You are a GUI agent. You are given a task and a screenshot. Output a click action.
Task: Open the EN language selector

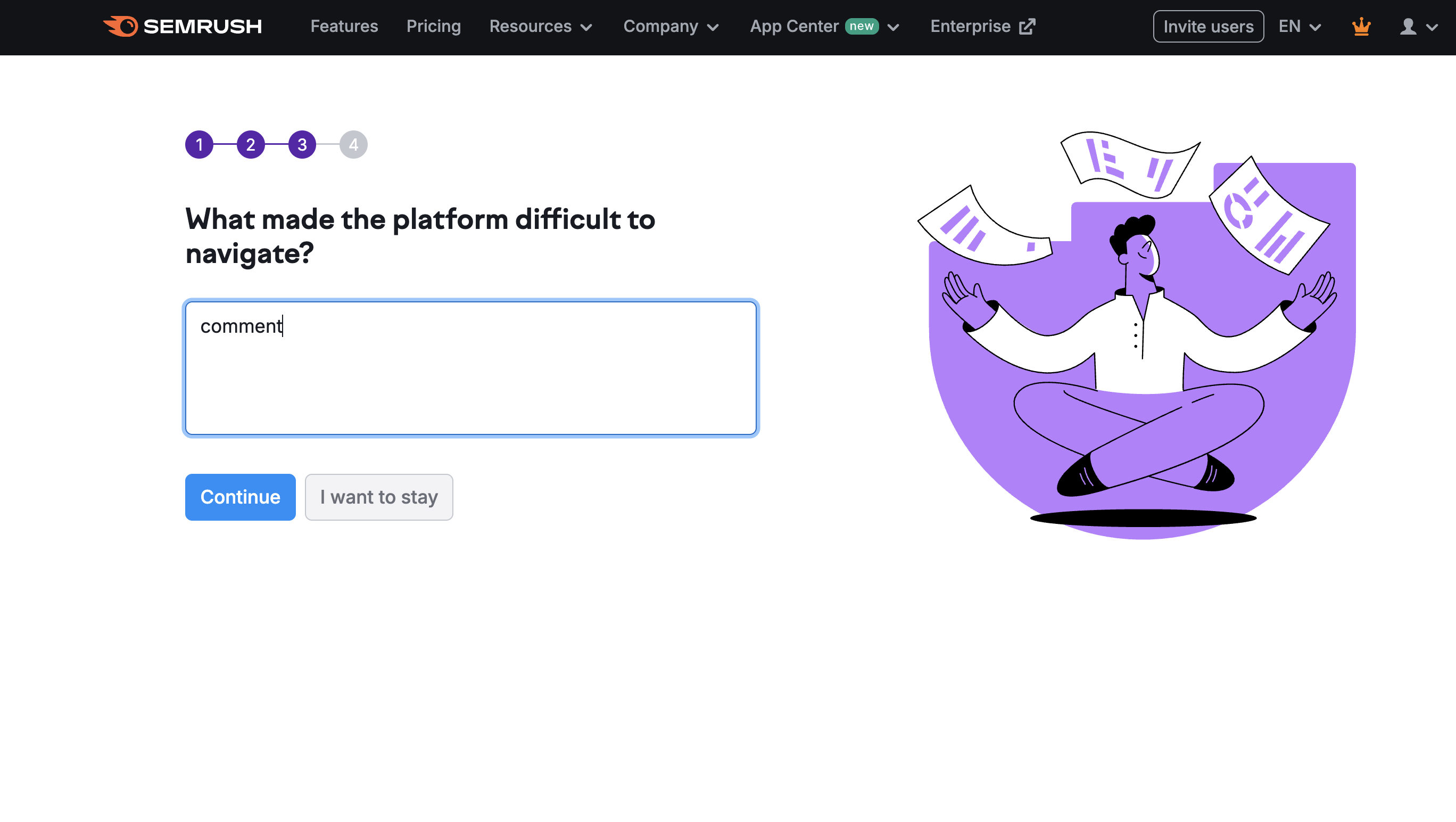(x=1299, y=27)
